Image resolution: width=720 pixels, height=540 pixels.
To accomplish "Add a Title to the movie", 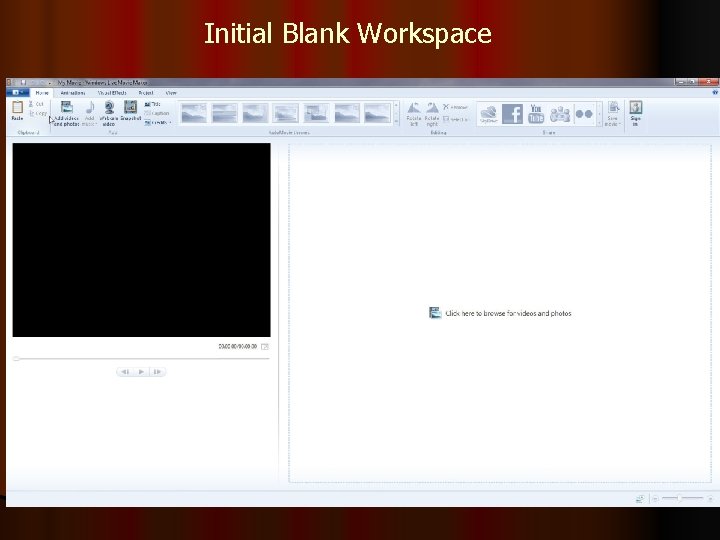I will [152, 104].
